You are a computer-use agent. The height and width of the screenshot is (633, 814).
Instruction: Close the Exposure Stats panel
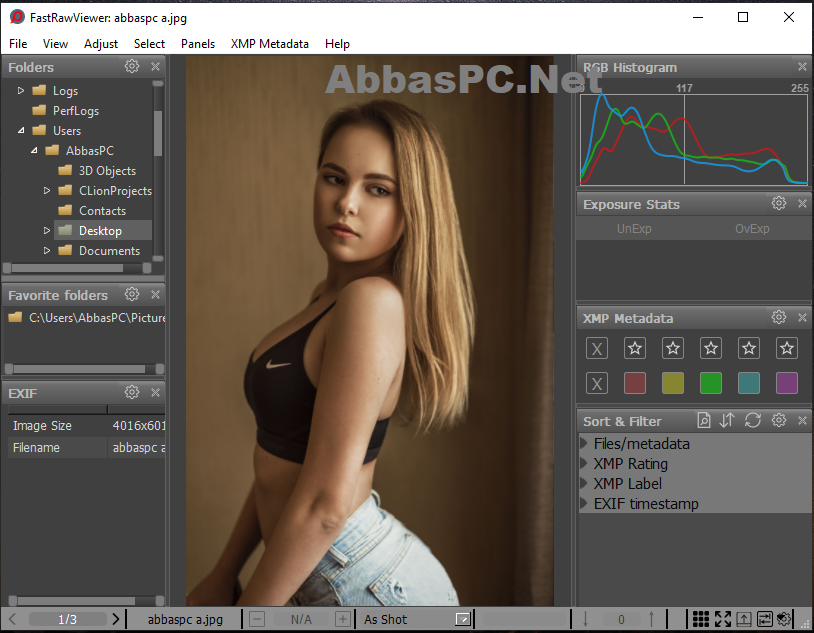tap(802, 203)
